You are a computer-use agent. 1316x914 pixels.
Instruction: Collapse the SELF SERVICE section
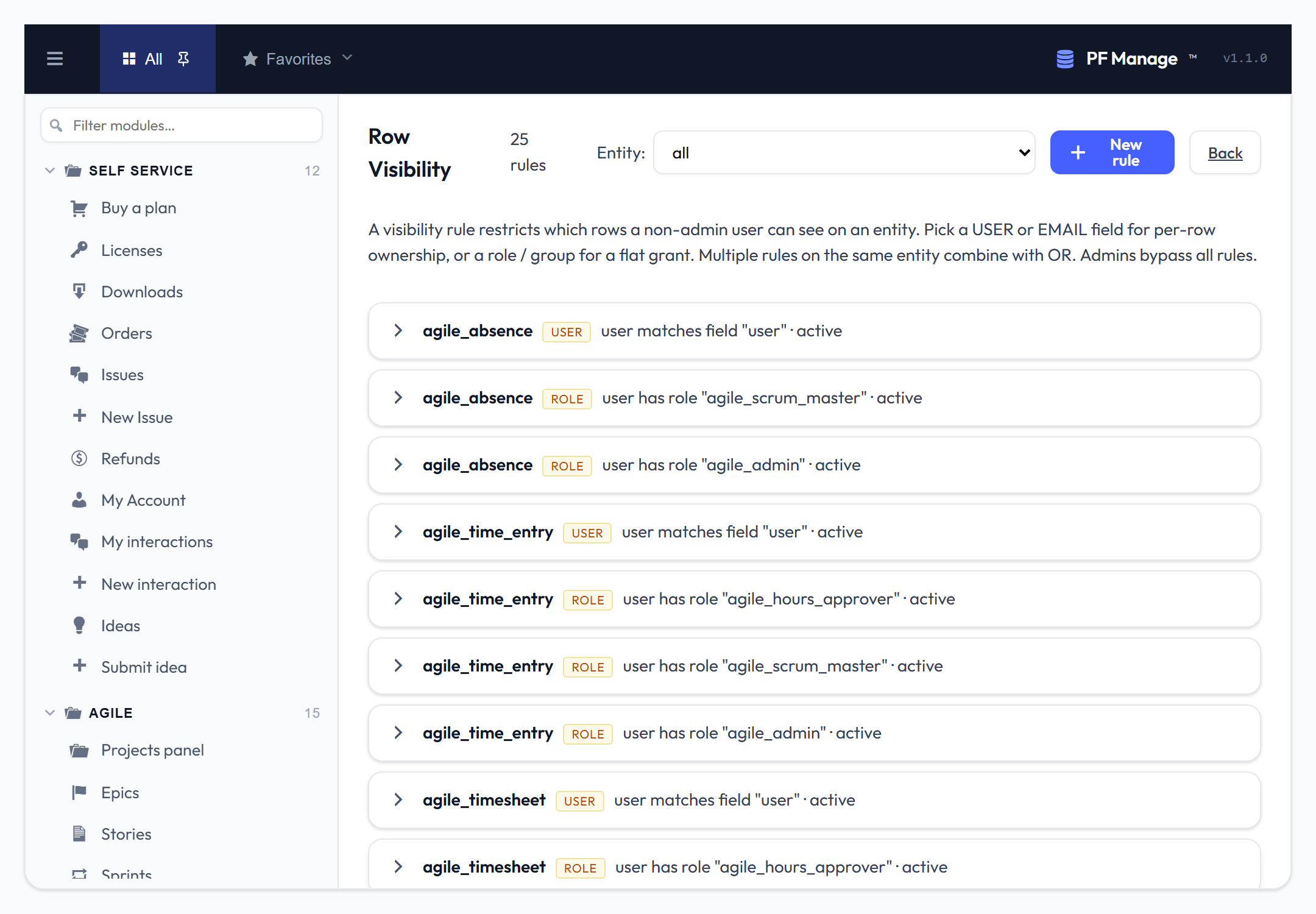click(x=50, y=171)
